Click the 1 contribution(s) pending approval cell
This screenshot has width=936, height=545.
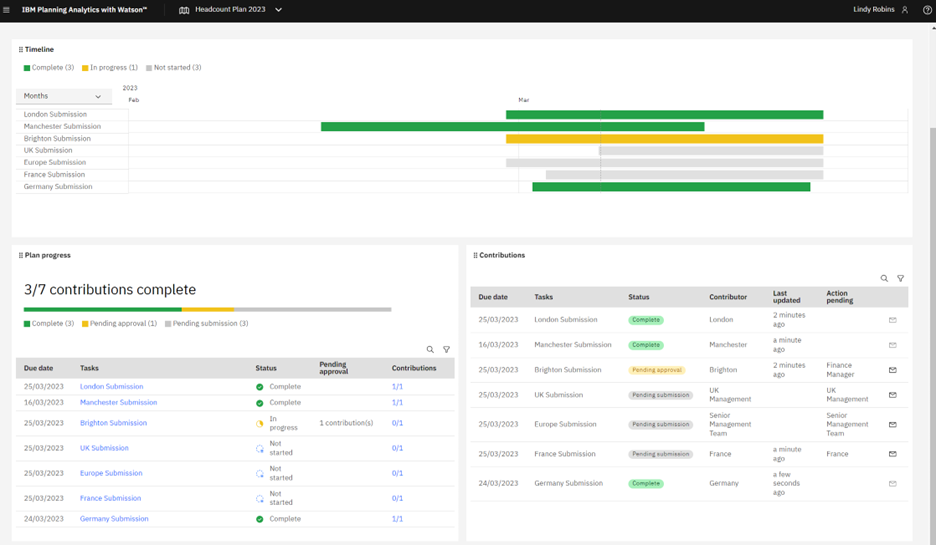346,423
